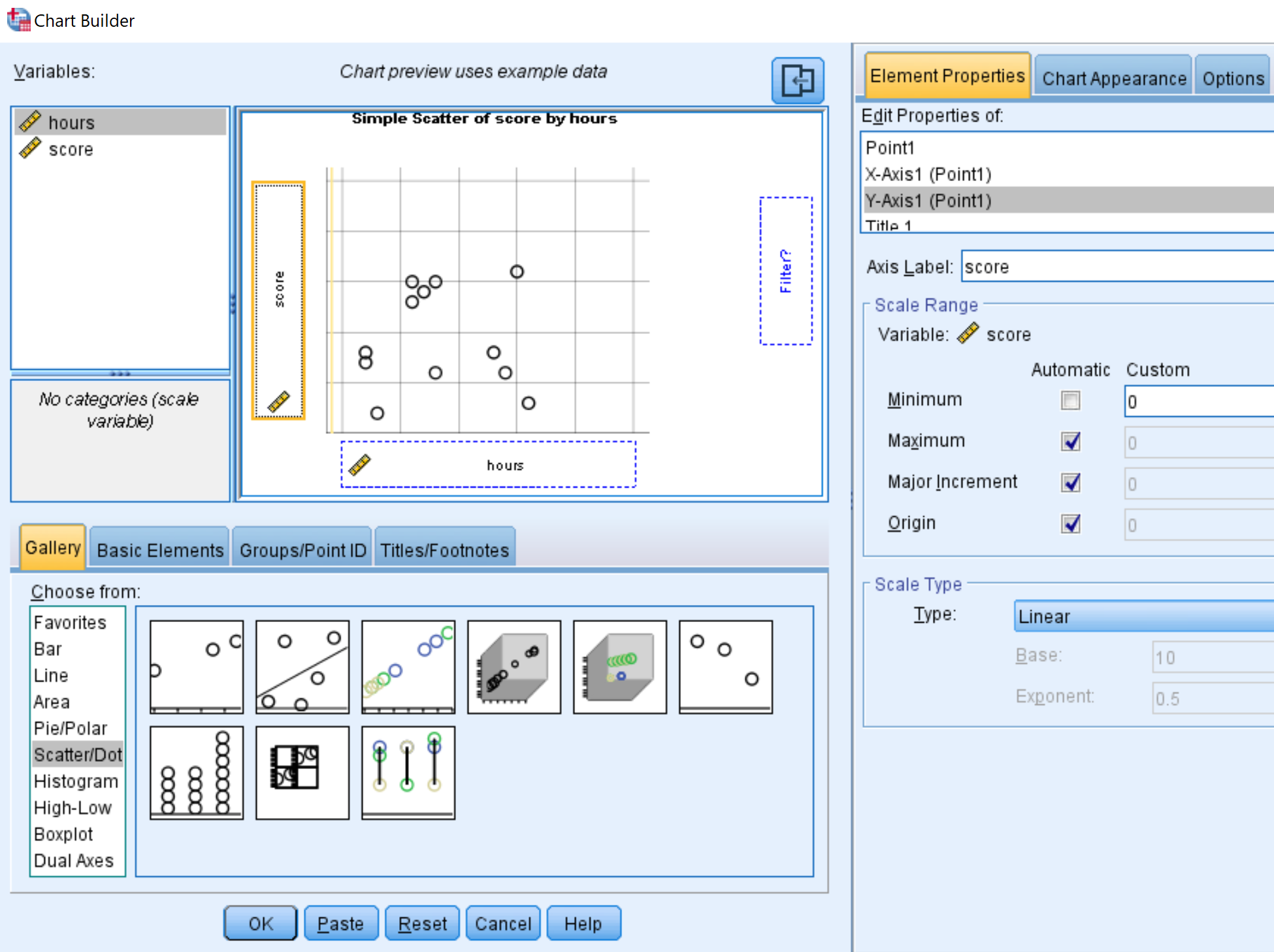1274x952 pixels.
Task: Select the Grouped Scatter chart icon
Action: [408, 666]
